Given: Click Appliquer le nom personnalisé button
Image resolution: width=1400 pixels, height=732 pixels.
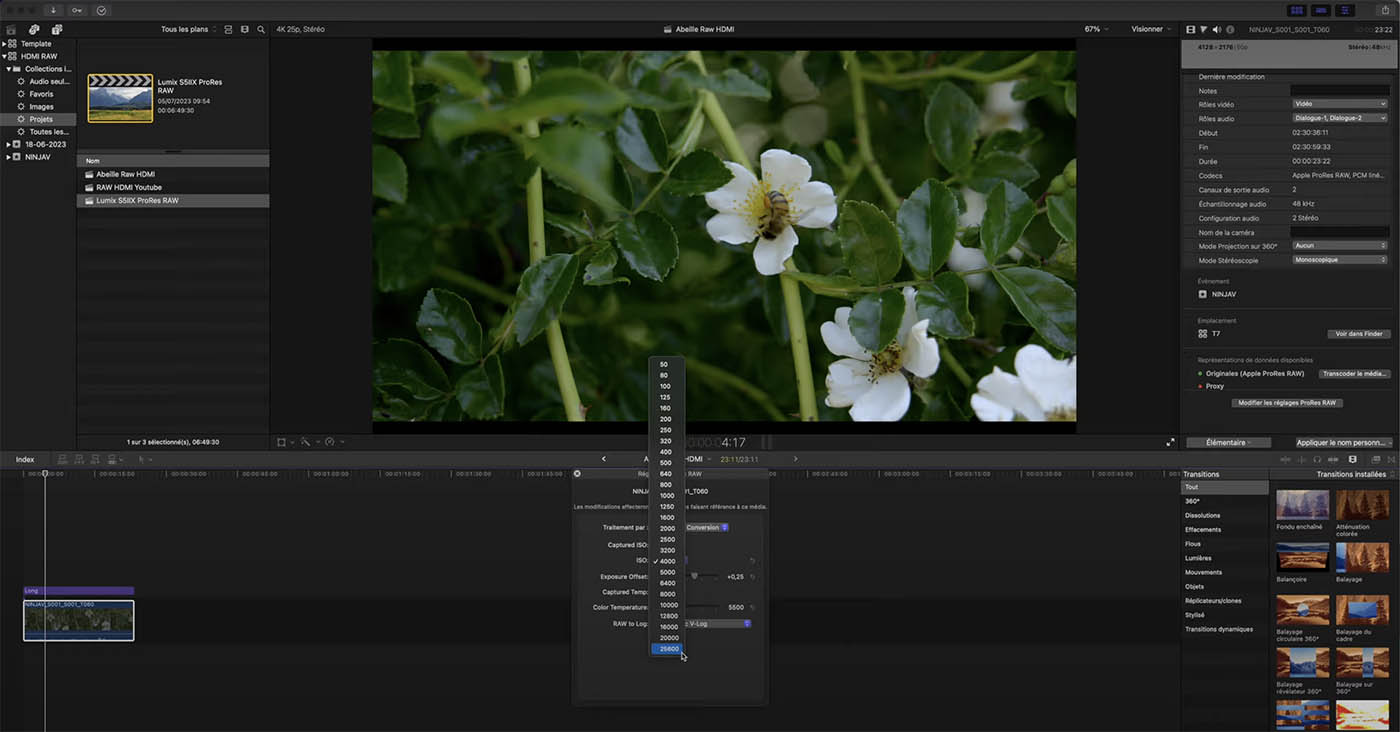Looking at the screenshot, I should click(1344, 442).
